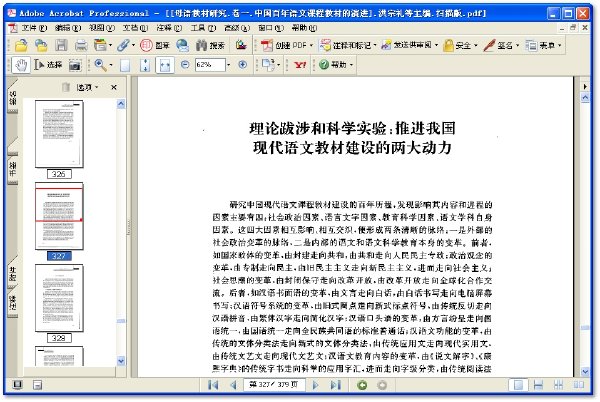Click the zoom in plus button
This screenshot has height=402, width=600.
243,65
